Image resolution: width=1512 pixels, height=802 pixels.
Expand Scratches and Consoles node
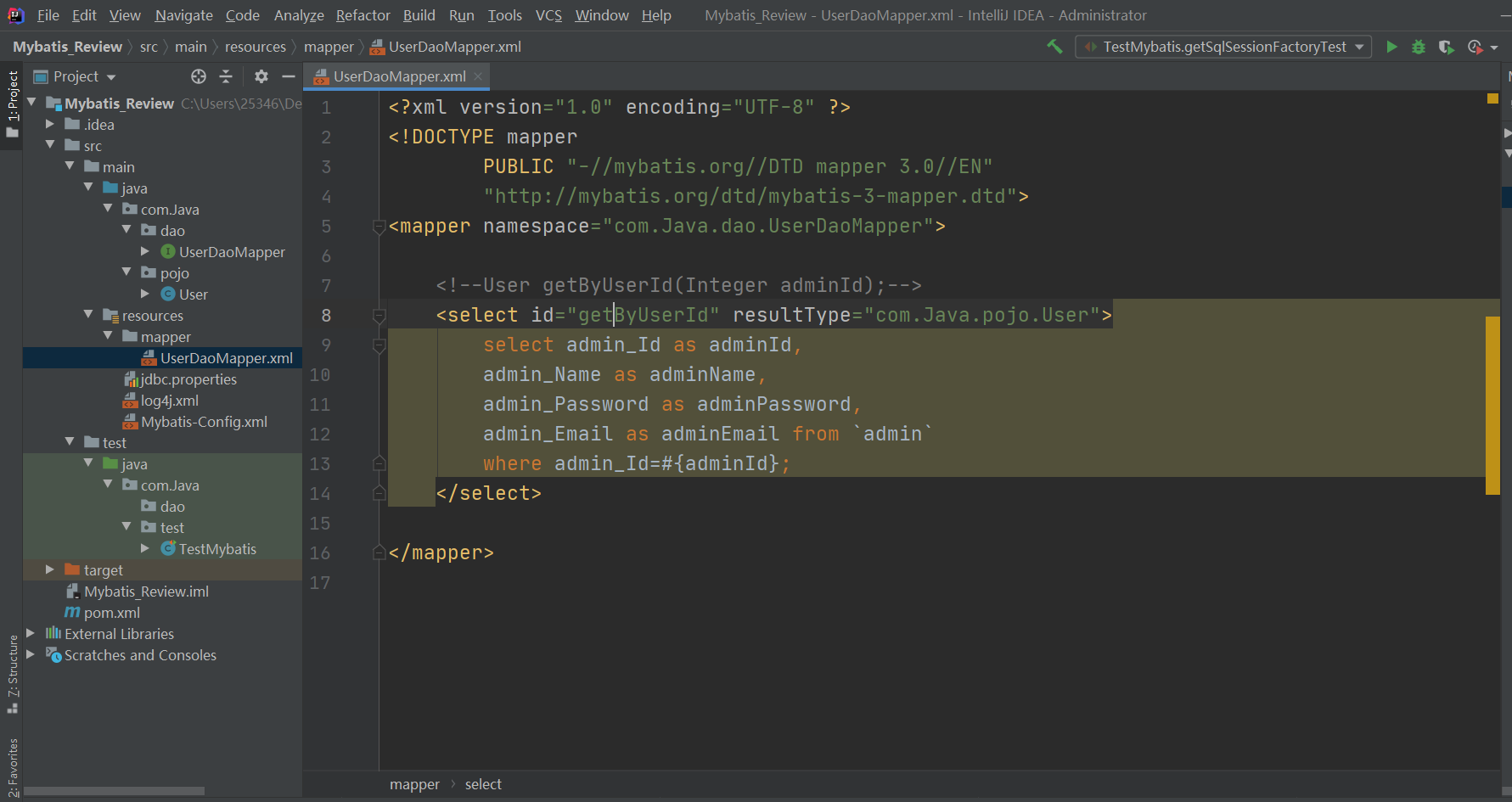click(x=31, y=654)
